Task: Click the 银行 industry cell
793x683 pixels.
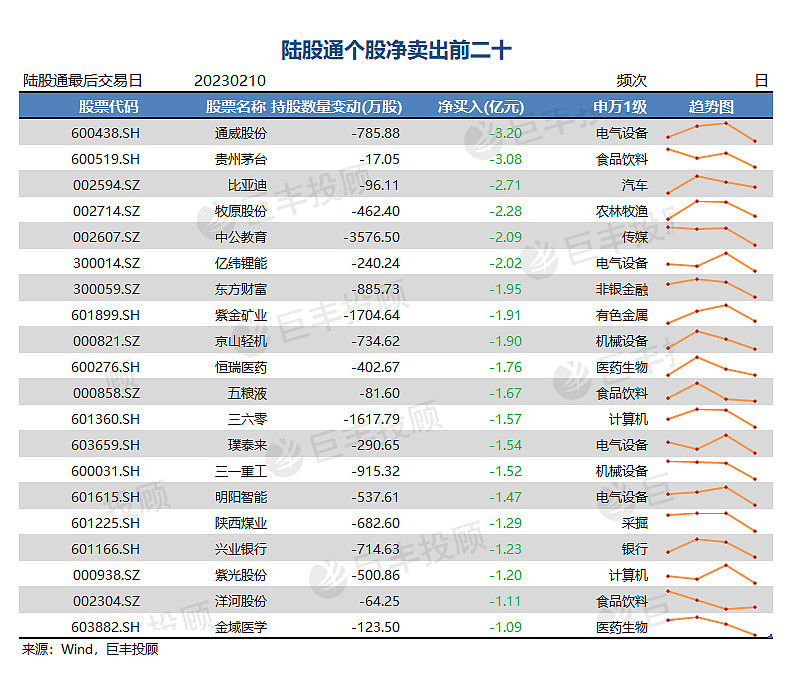Action: click(635, 549)
